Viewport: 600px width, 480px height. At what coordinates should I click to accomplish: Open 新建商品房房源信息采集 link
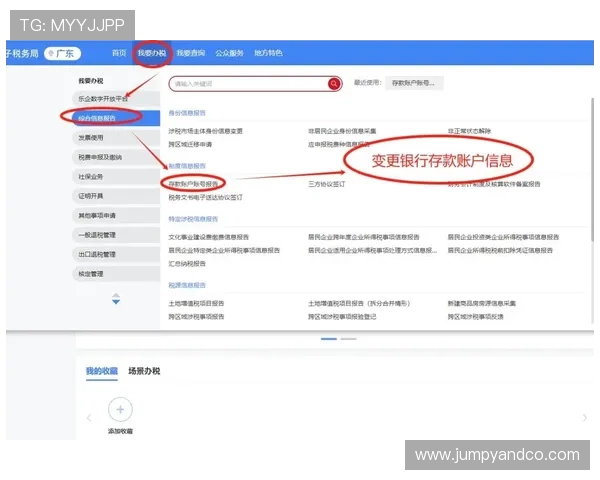point(482,303)
